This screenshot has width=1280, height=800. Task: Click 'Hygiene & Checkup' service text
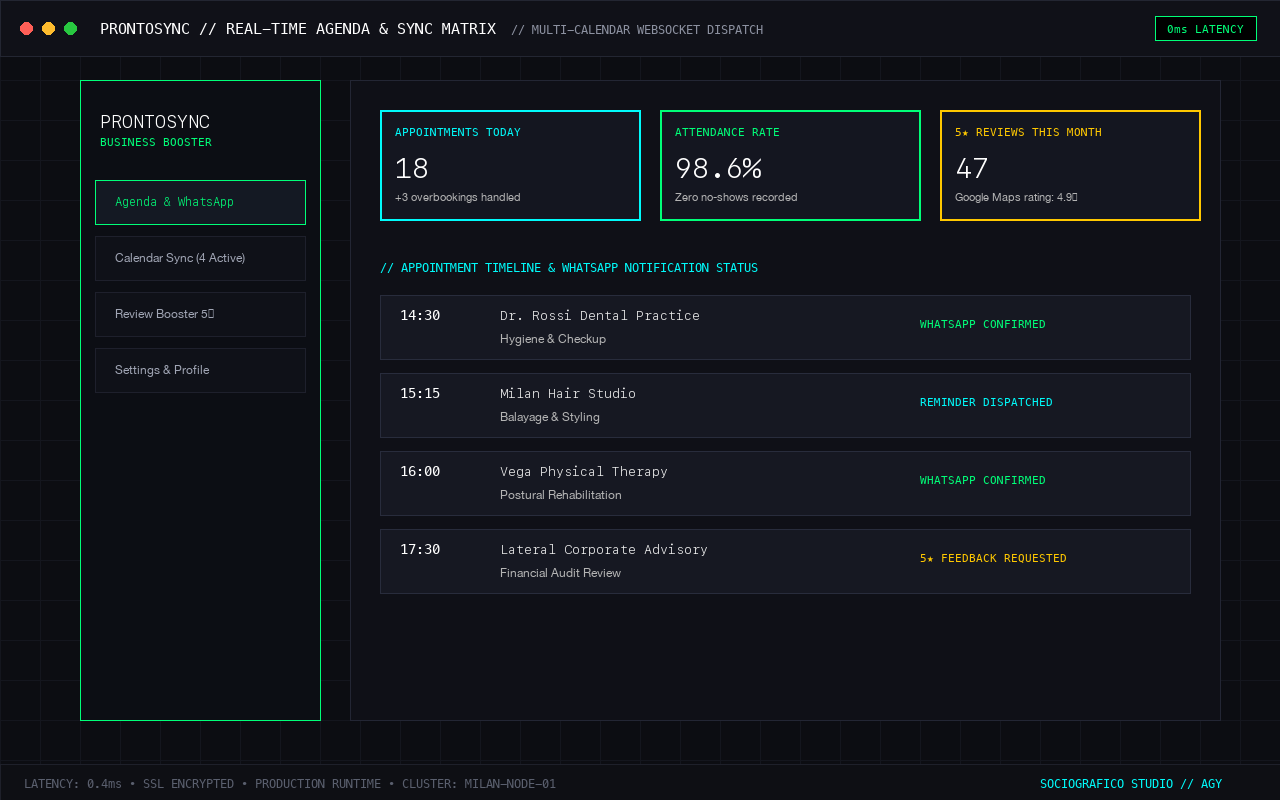[553, 339]
